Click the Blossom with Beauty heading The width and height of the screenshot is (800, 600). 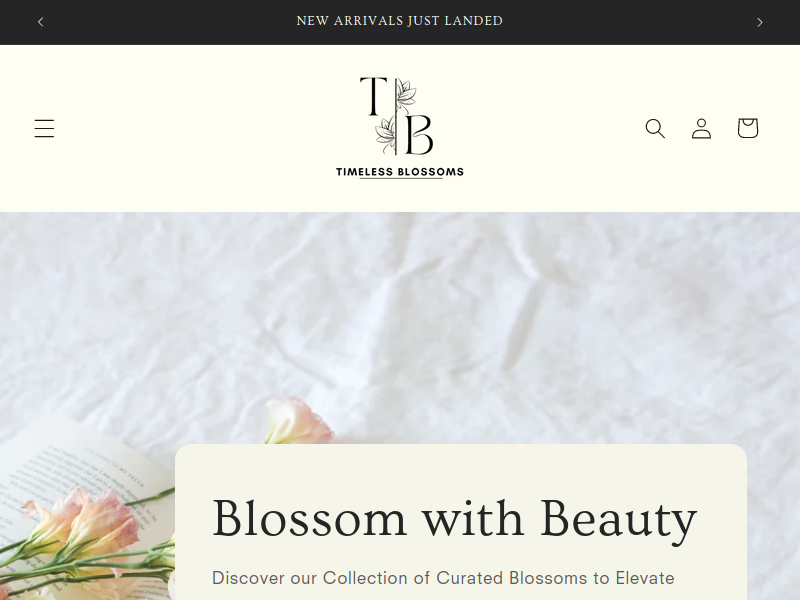click(454, 519)
